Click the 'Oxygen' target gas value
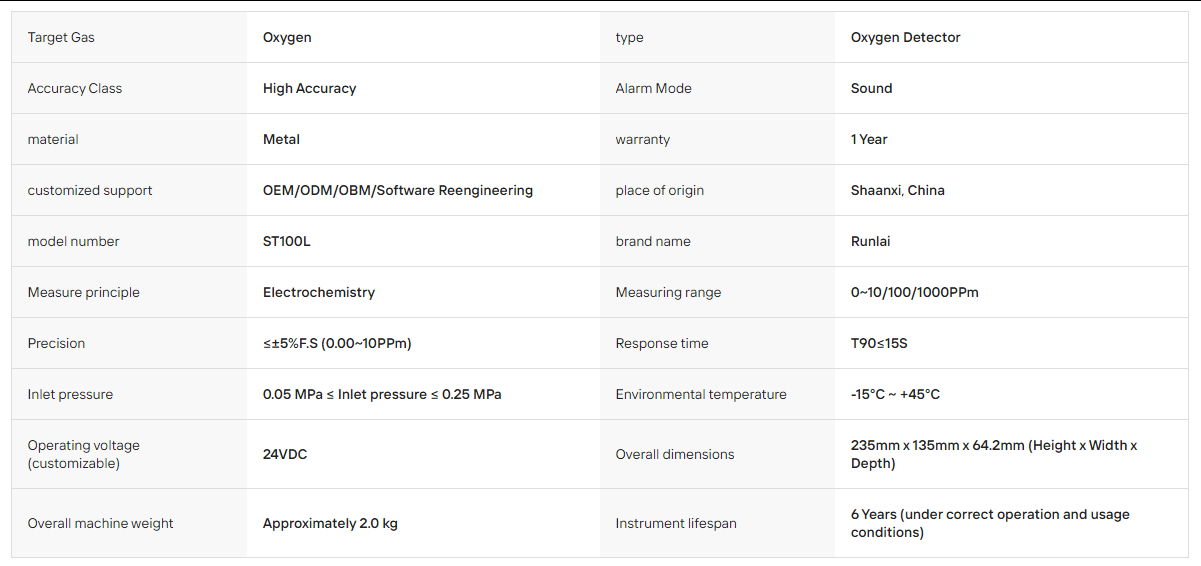Viewport: 1201px width, 566px height. 287,37
